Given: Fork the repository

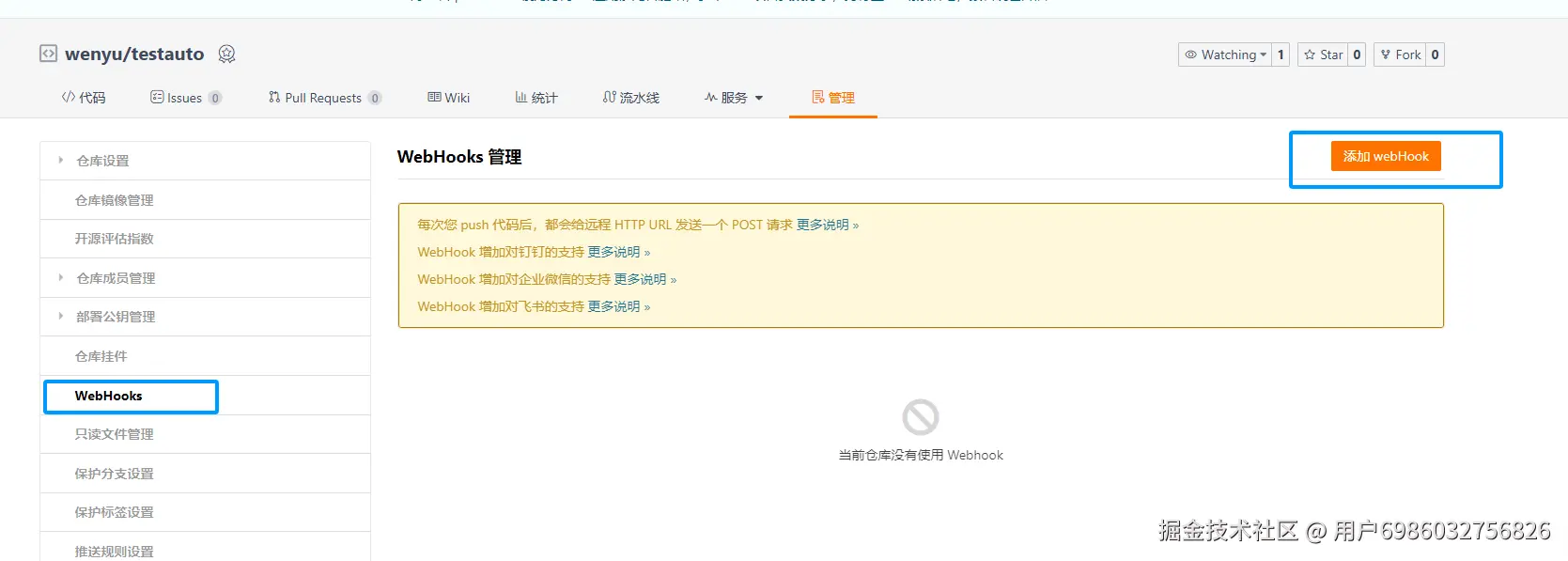Looking at the screenshot, I should [x=1400, y=55].
